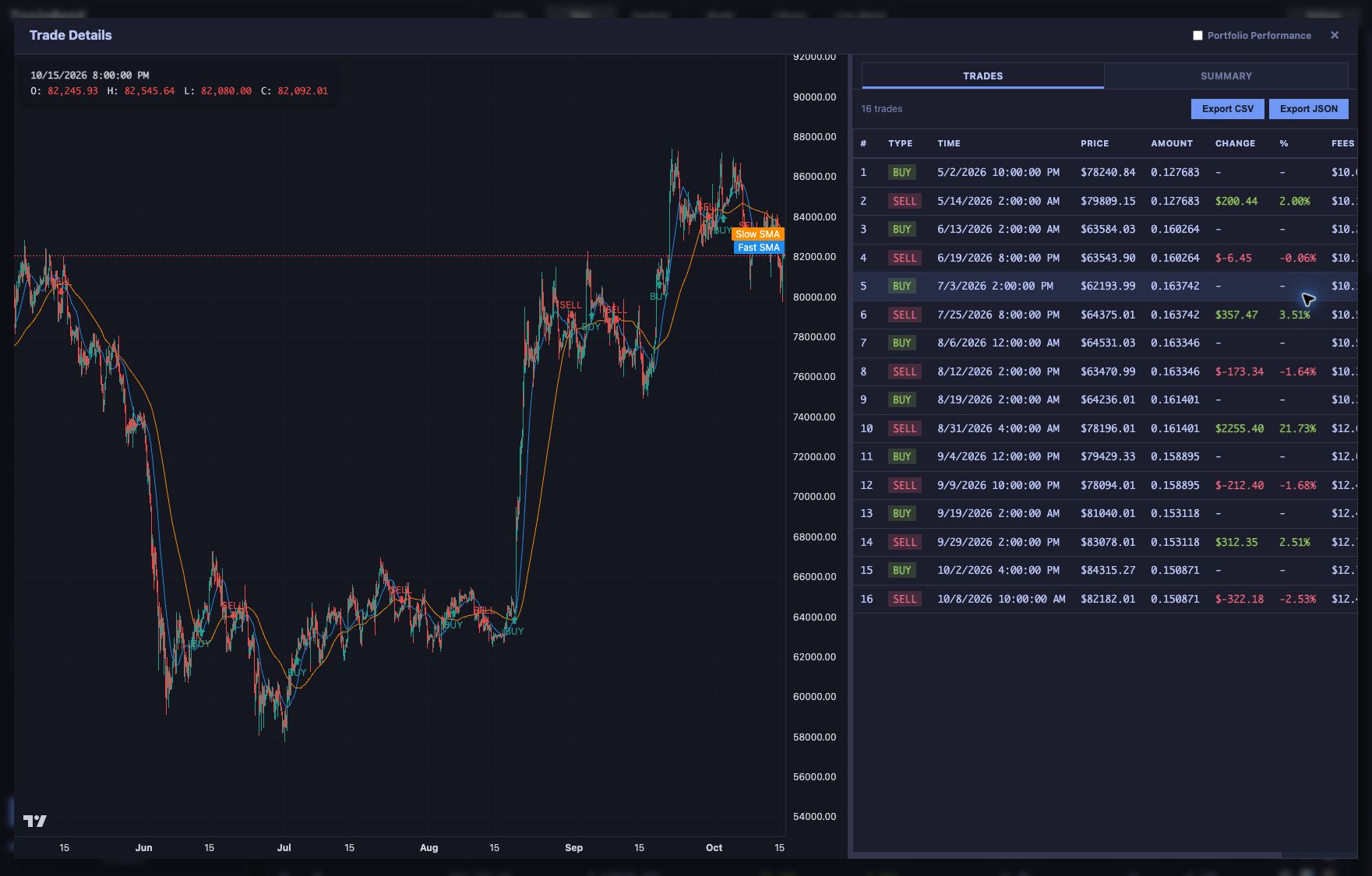Click the 16 trades count label
Image resolution: width=1372 pixels, height=876 pixels.
click(881, 109)
